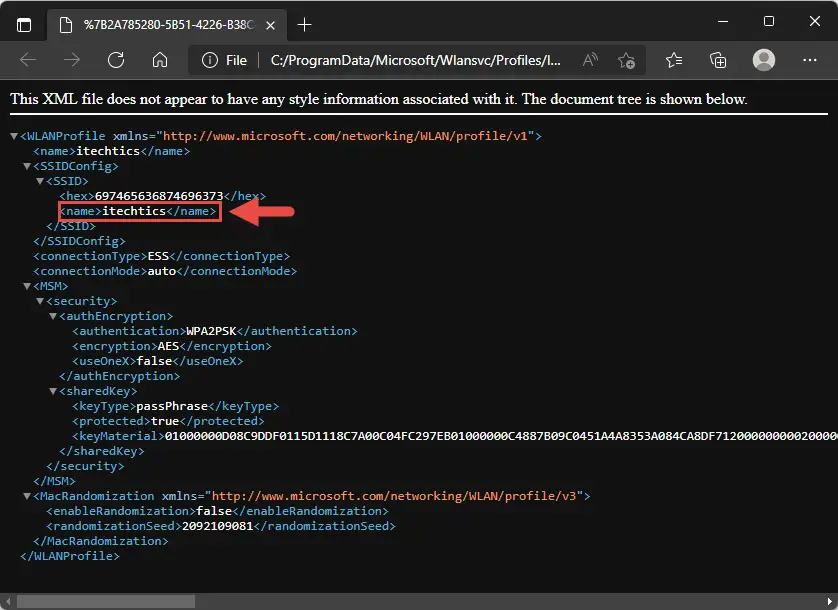Click the XML style information notice text
Viewport: 838px width, 610px height.
point(378,99)
